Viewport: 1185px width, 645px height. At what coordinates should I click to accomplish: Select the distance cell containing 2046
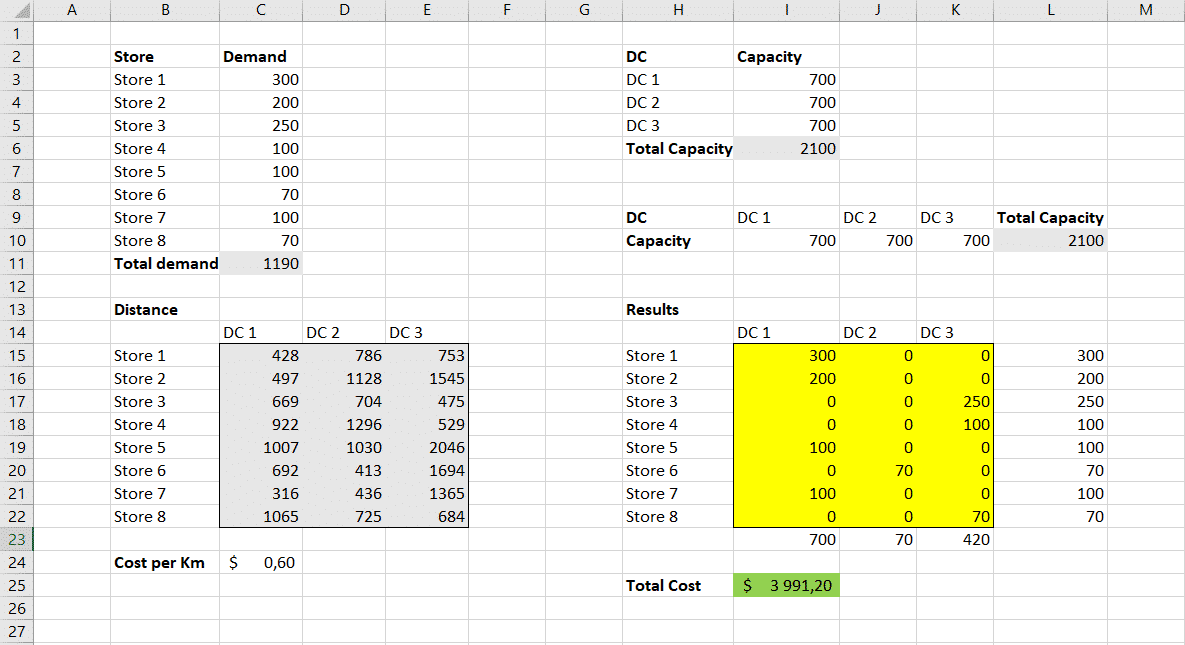pos(426,448)
